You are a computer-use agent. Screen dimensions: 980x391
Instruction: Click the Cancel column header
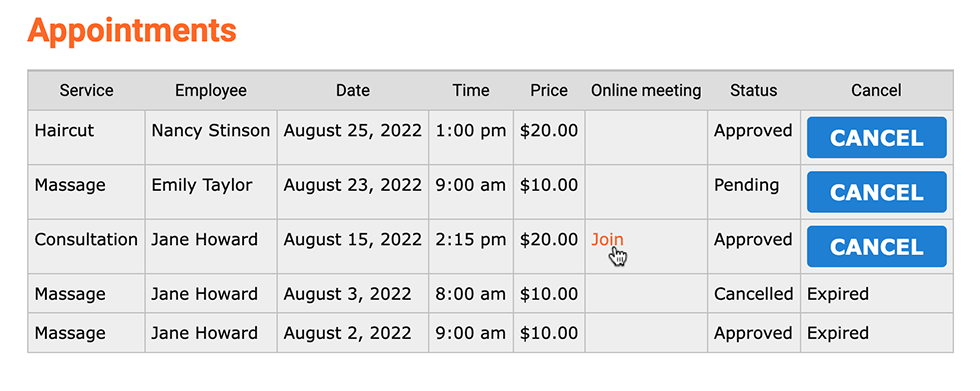876,91
